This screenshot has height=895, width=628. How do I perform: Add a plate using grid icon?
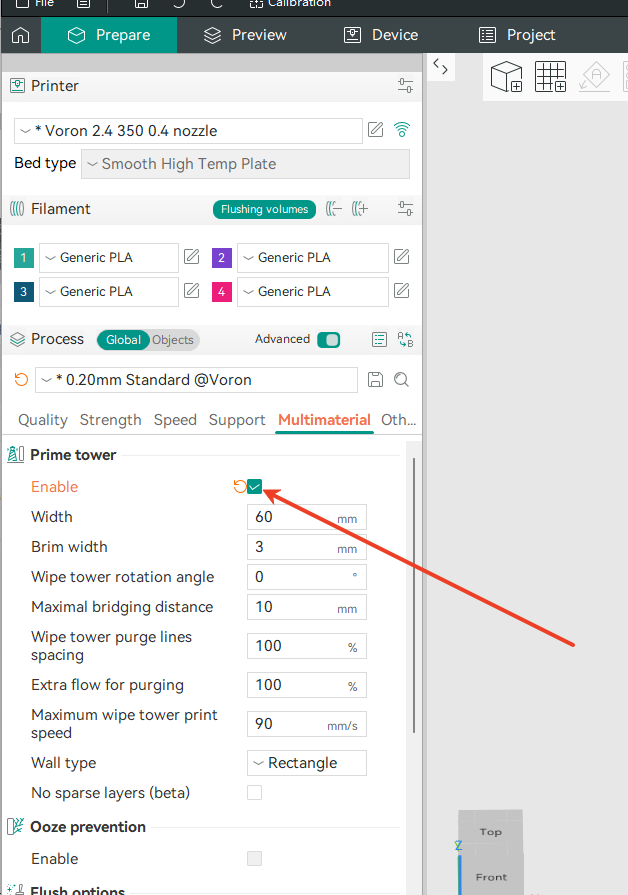point(550,76)
